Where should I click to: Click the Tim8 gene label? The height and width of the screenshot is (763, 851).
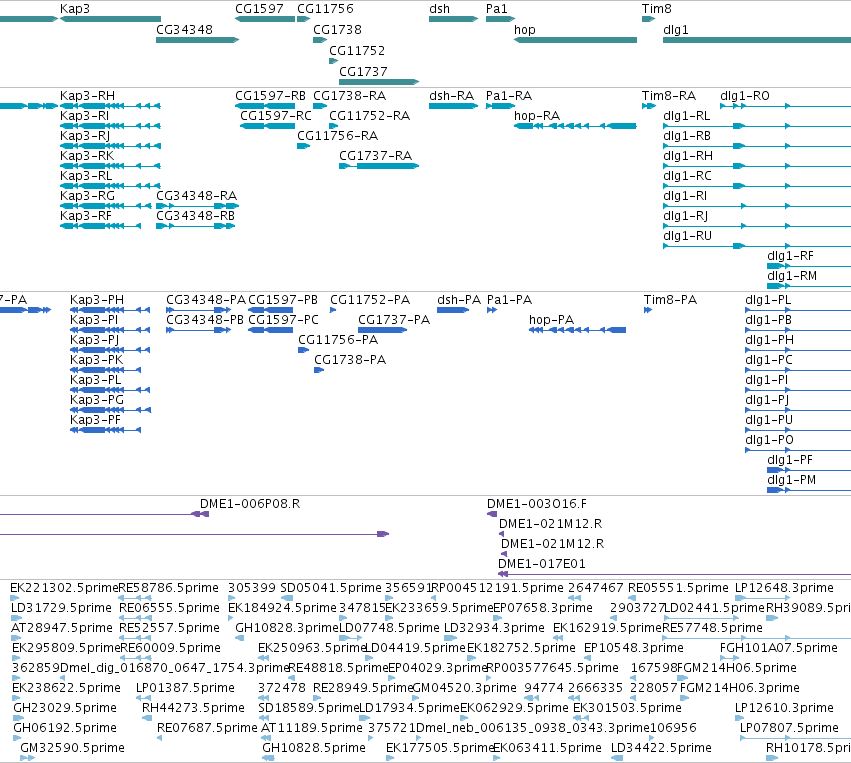point(656,9)
